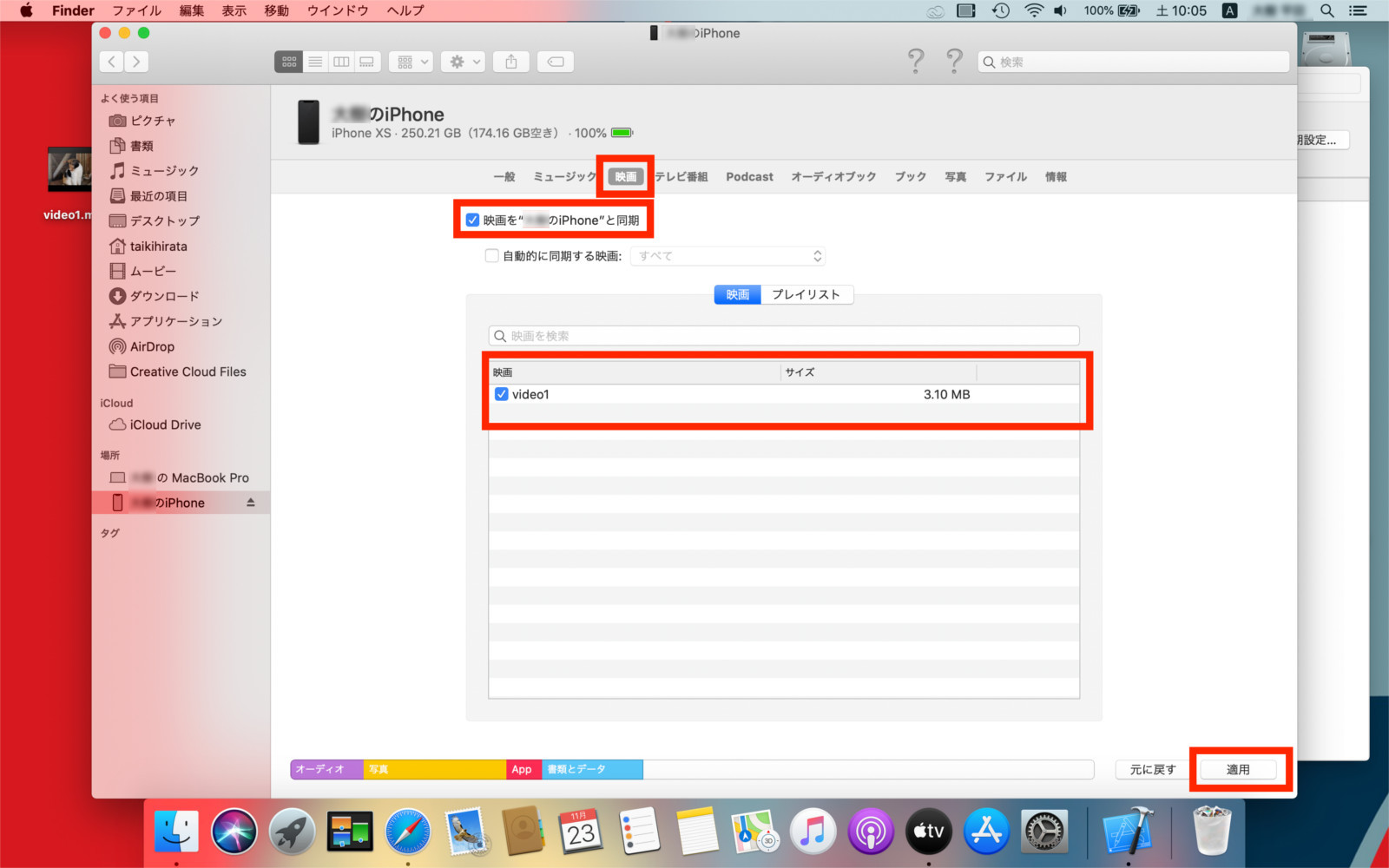Switch to the ブック tab
The image size is (1389, 868).
pyautogui.click(x=911, y=177)
